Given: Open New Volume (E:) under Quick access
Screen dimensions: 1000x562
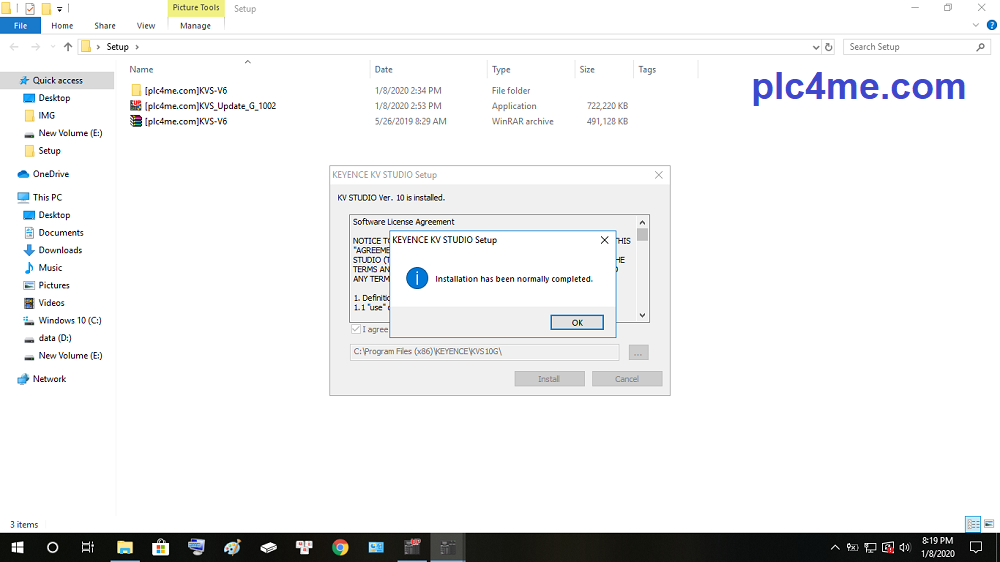Looking at the screenshot, I should (x=70, y=133).
